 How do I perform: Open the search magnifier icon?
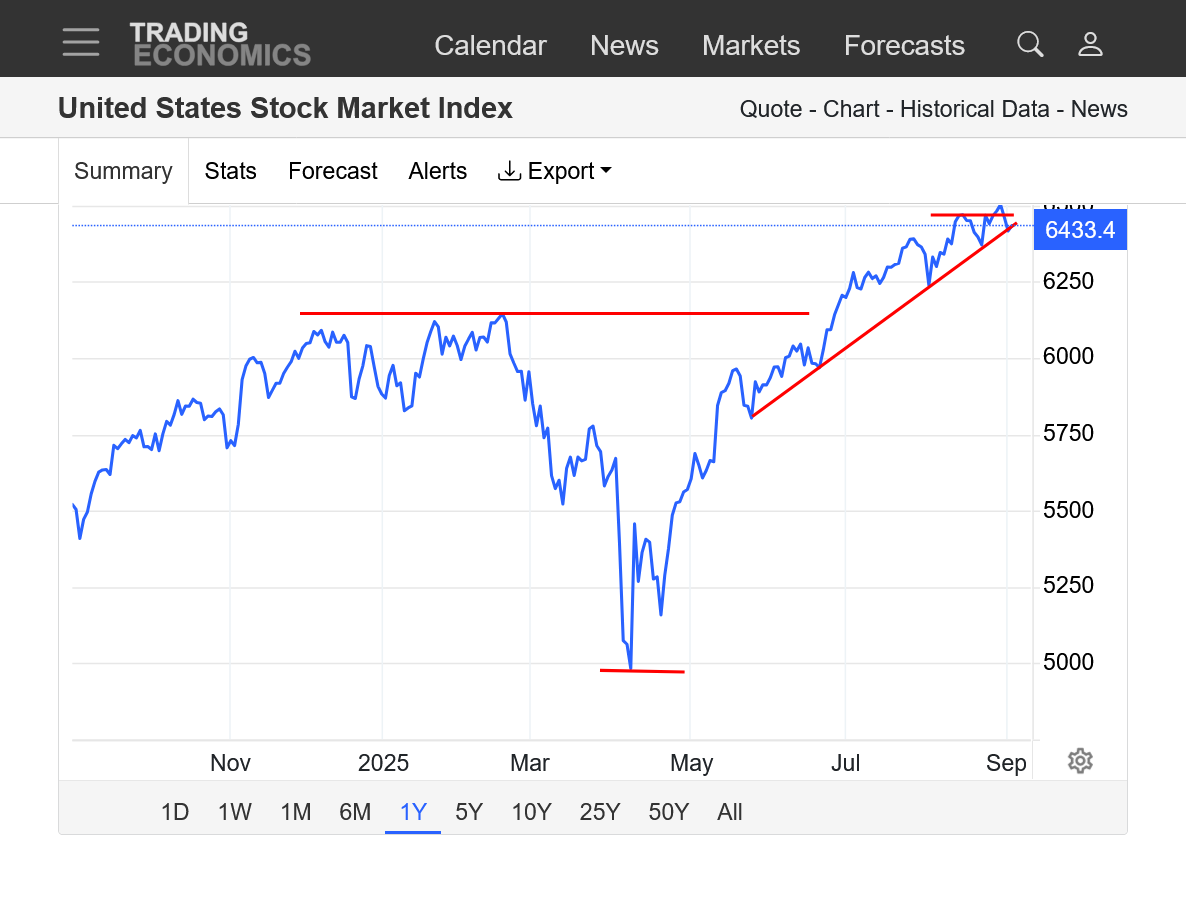tap(1030, 44)
